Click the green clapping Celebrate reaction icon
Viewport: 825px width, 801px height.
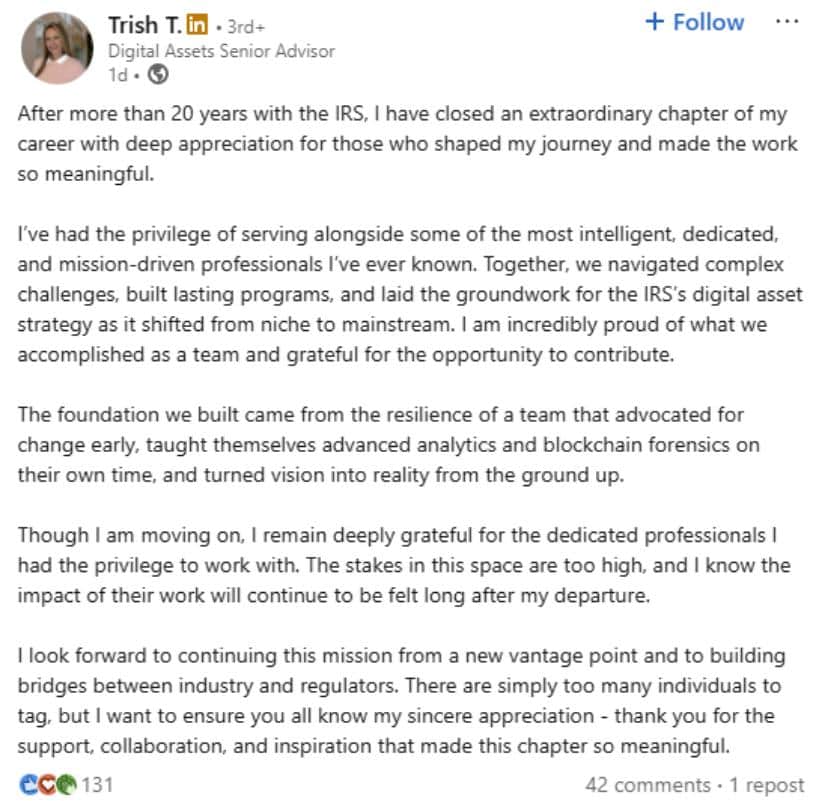pos(66,785)
